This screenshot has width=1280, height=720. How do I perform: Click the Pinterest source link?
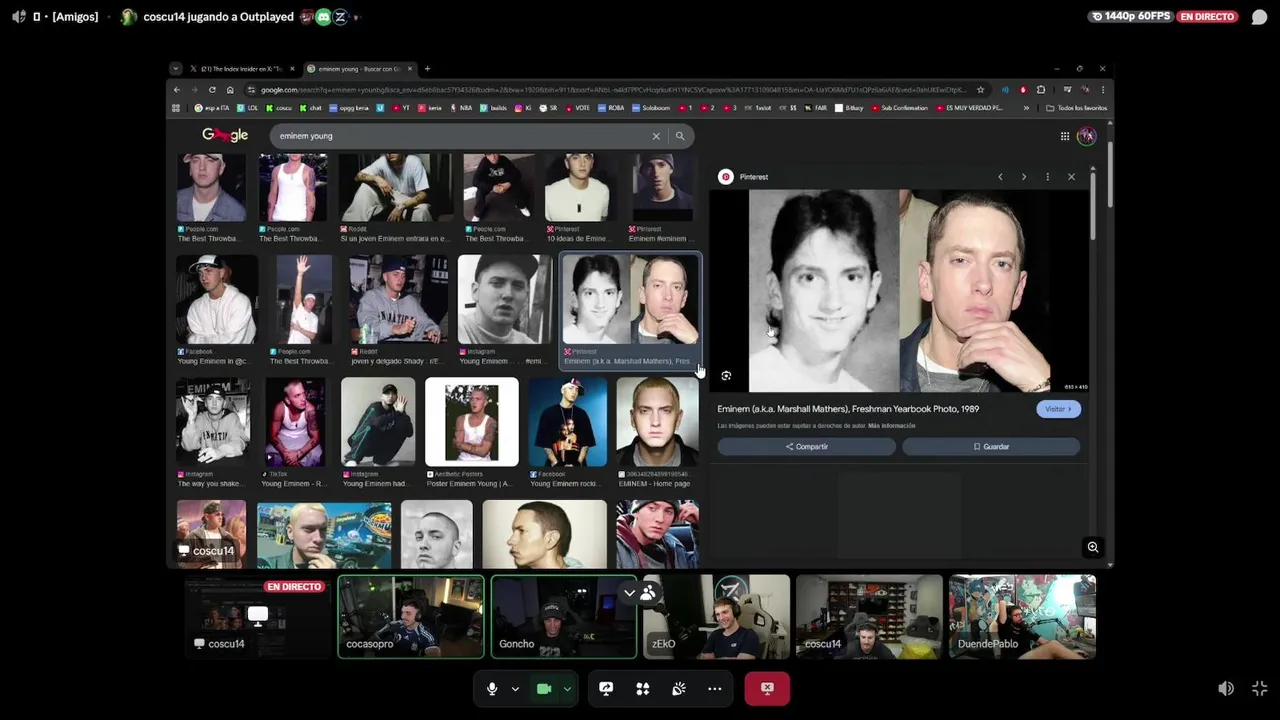[x=744, y=177]
